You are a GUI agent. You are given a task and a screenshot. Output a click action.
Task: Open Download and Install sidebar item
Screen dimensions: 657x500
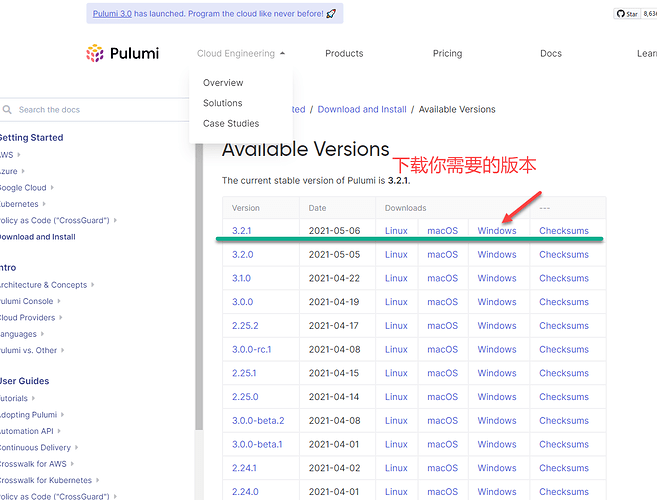[x=38, y=237]
